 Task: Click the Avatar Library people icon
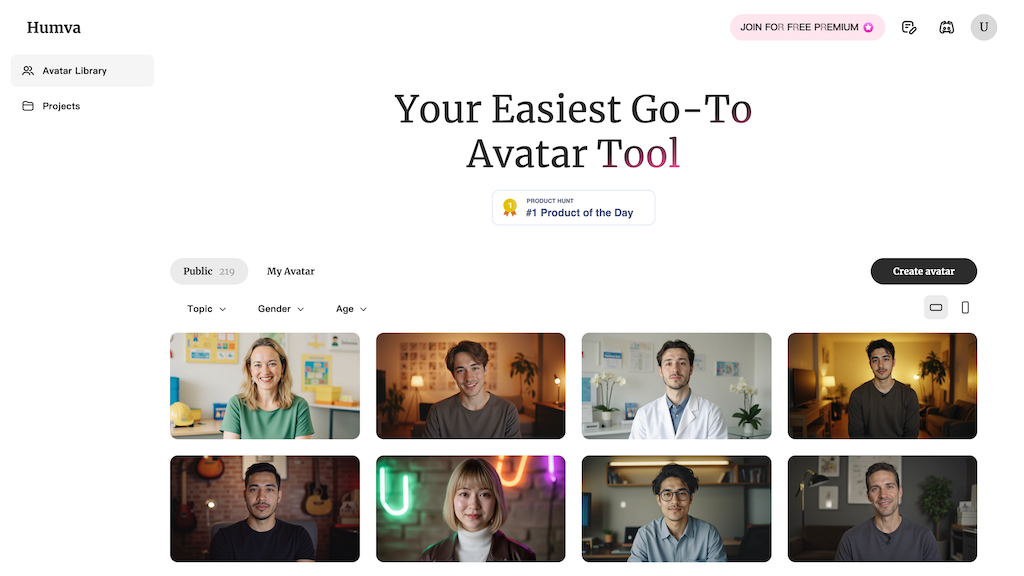click(x=28, y=71)
